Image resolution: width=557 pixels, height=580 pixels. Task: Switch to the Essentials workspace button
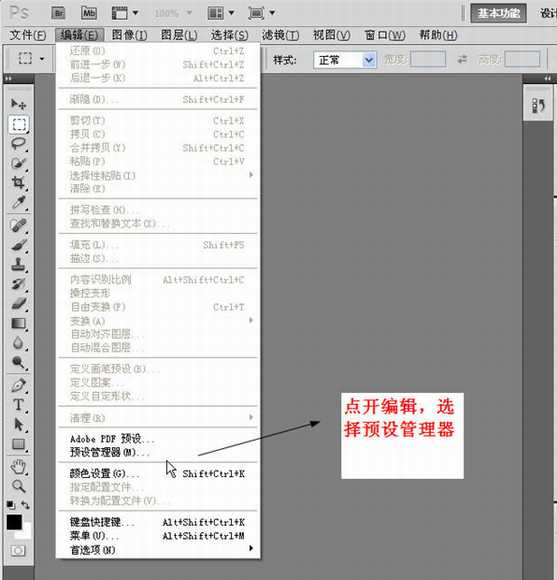coord(498,13)
